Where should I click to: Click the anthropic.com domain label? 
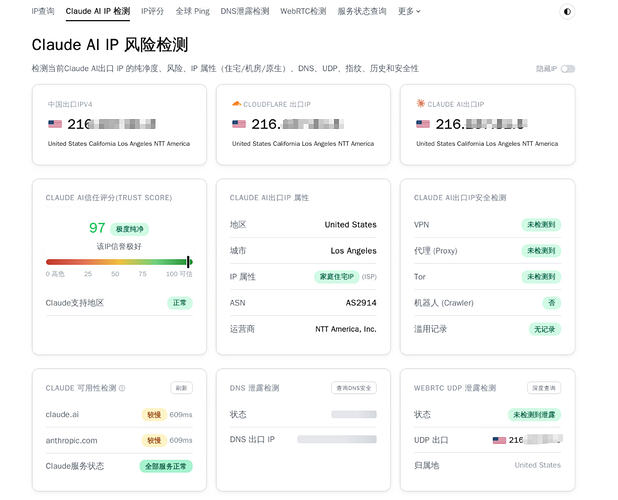click(x=71, y=441)
